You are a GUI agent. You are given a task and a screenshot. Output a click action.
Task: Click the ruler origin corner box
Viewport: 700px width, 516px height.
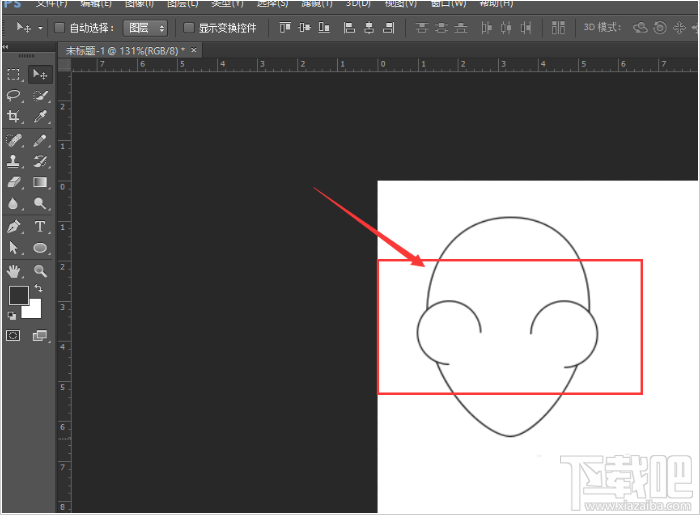point(65,64)
